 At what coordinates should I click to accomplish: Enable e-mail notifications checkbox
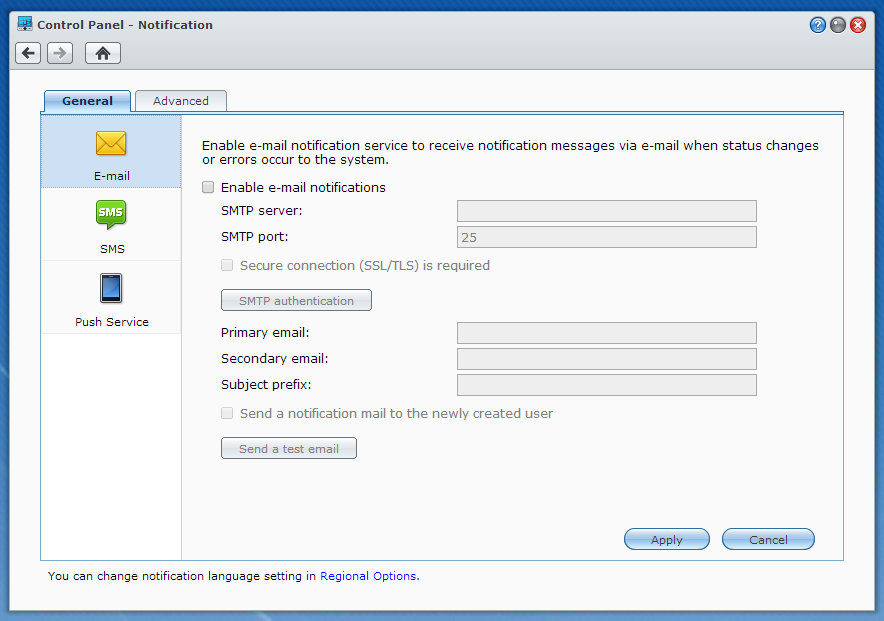click(x=208, y=187)
